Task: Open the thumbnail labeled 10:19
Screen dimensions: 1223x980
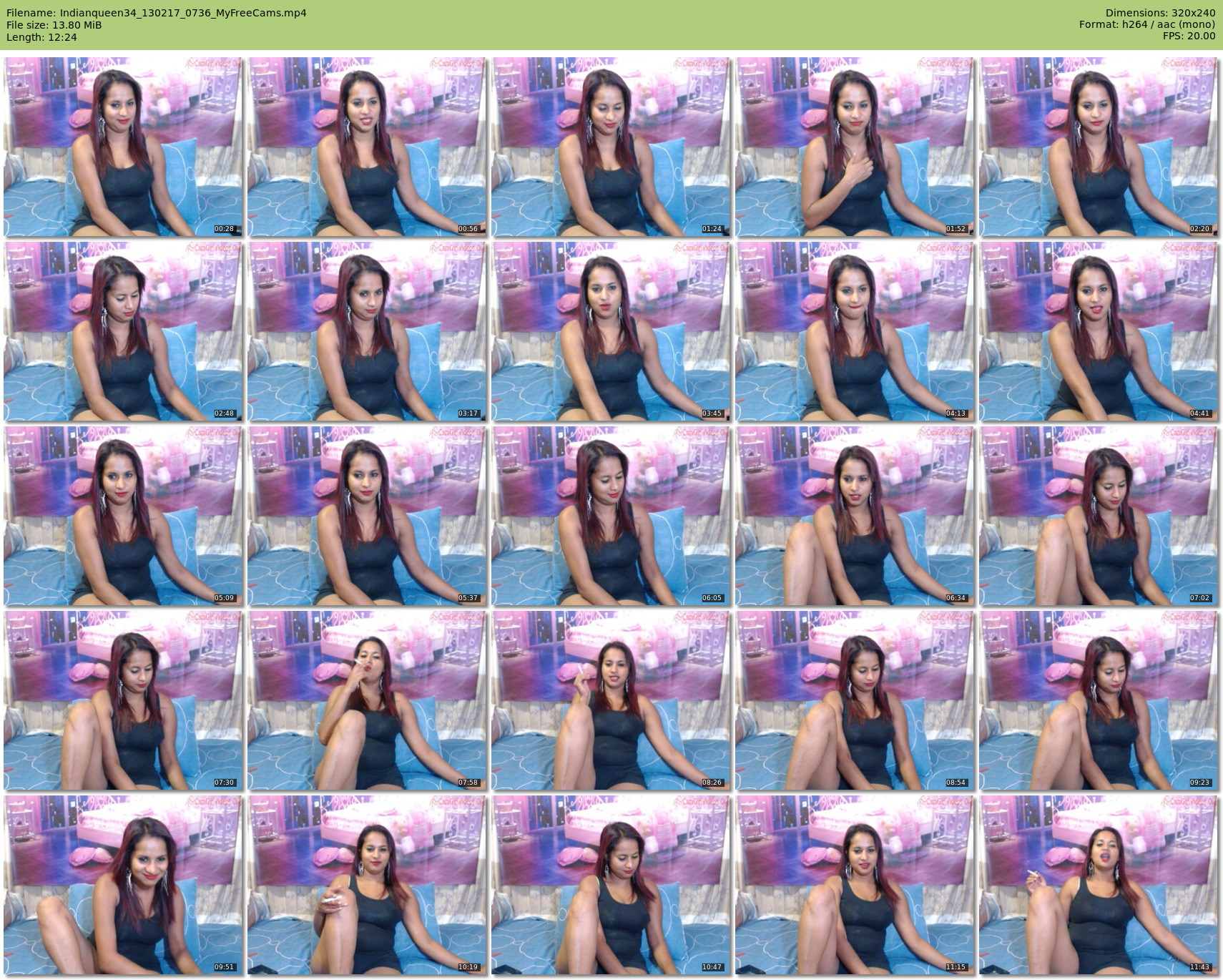Action: click(x=367, y=885)
